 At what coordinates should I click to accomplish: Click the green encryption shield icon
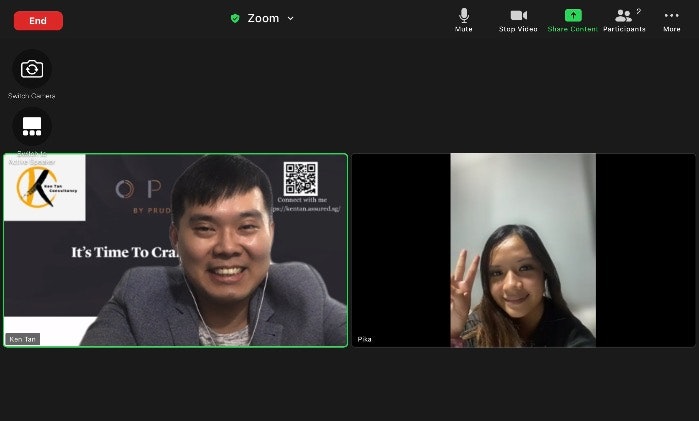[235, 18]
